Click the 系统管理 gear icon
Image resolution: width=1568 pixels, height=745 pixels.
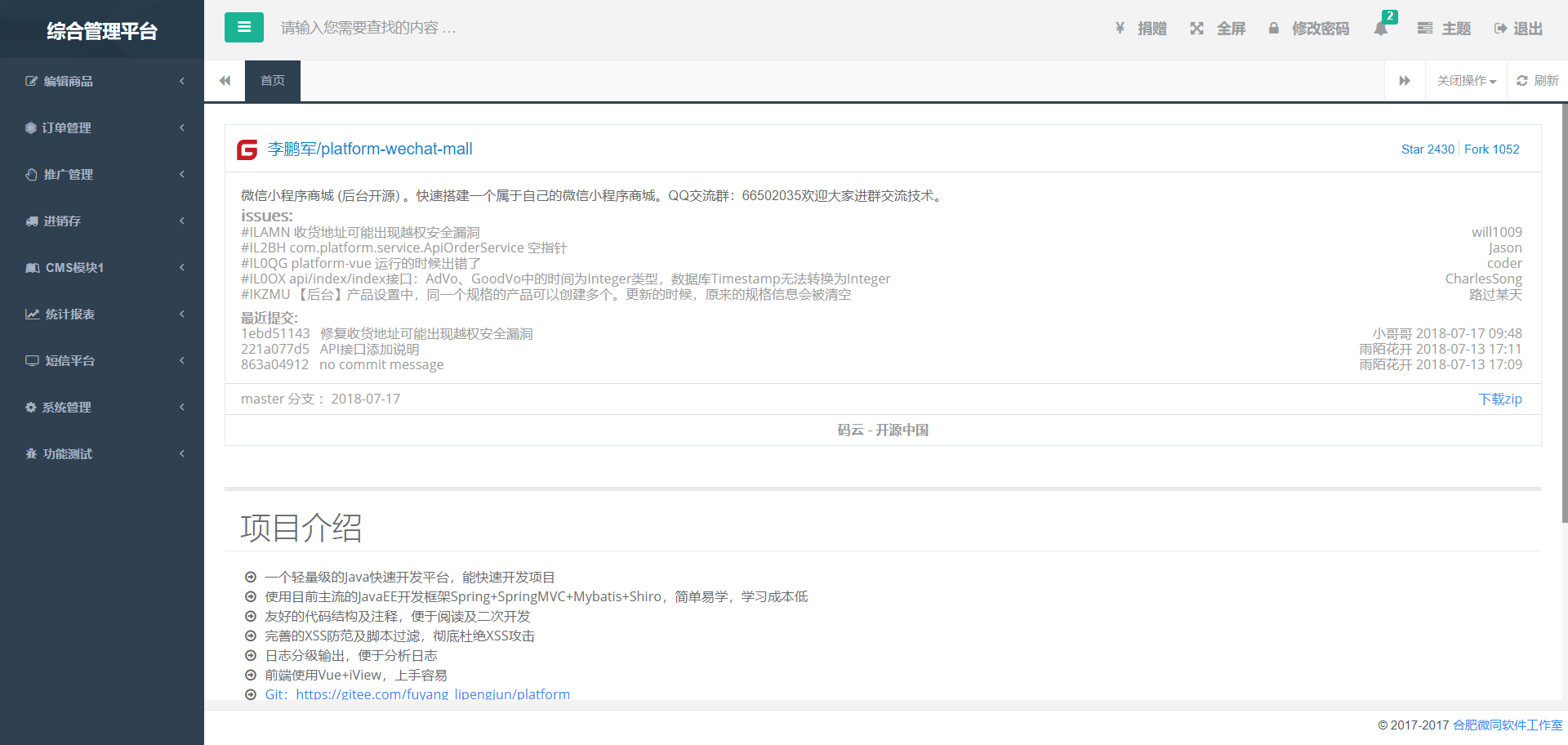31,407
